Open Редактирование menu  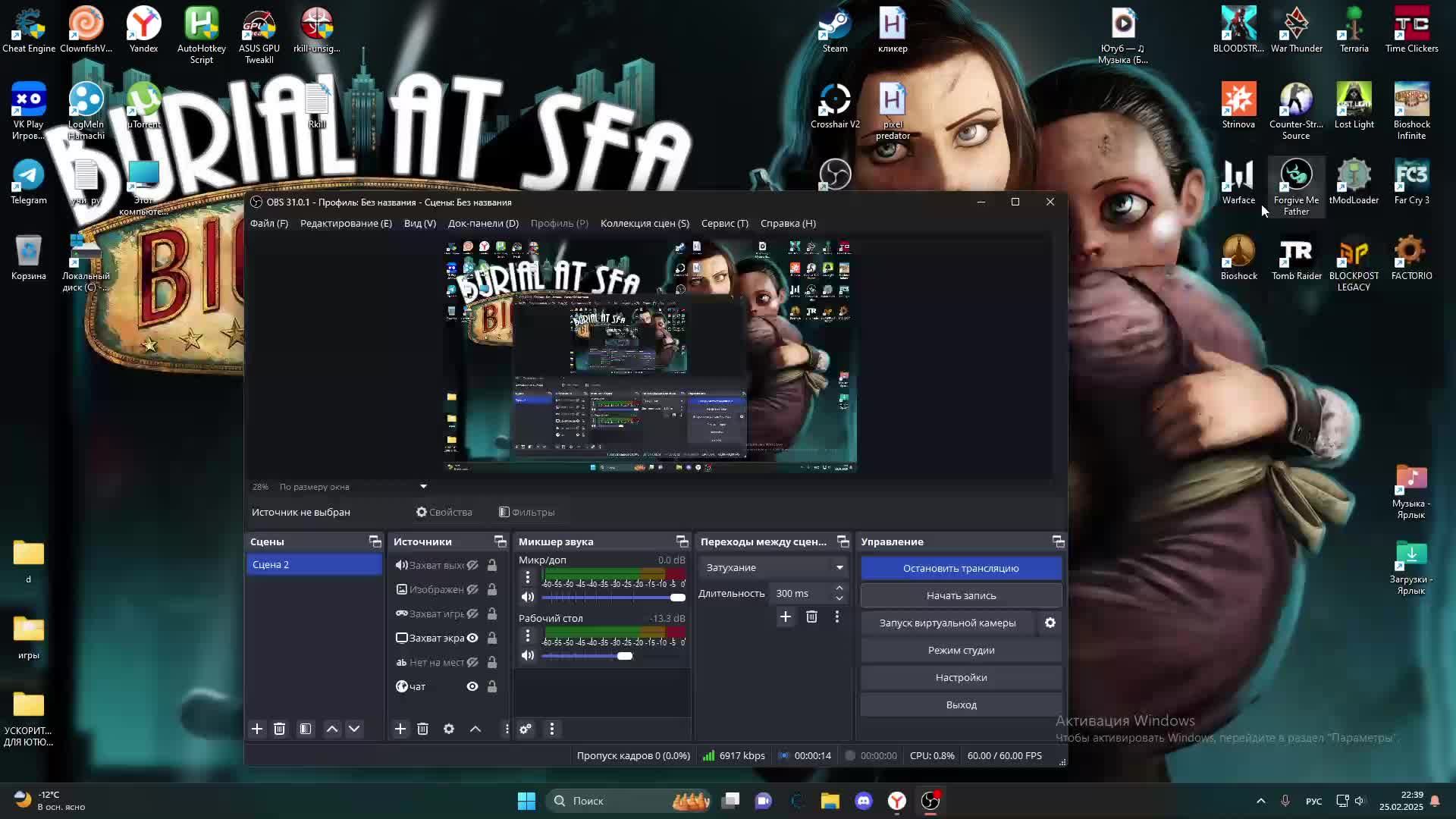346,223
